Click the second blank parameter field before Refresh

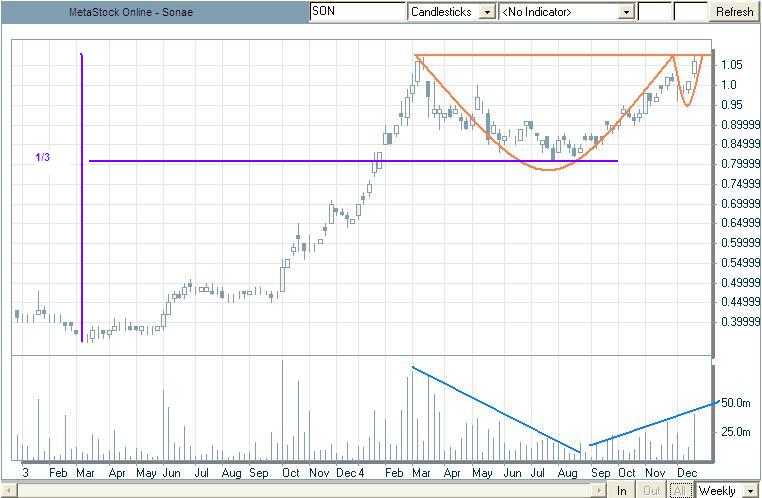pos(691,12)
